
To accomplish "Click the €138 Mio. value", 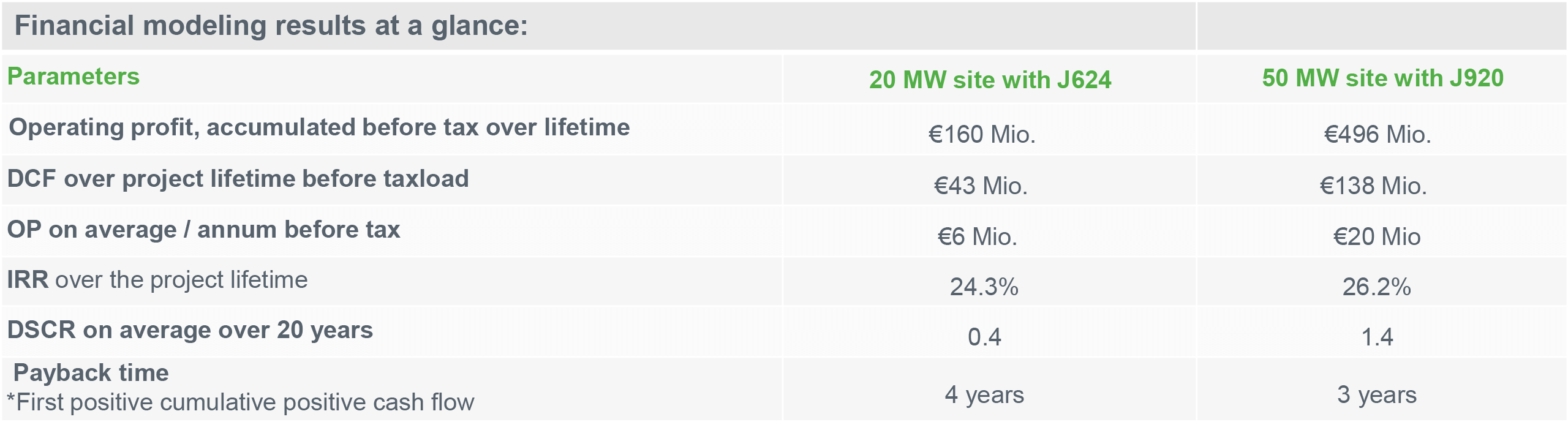I will (1373, 186).
